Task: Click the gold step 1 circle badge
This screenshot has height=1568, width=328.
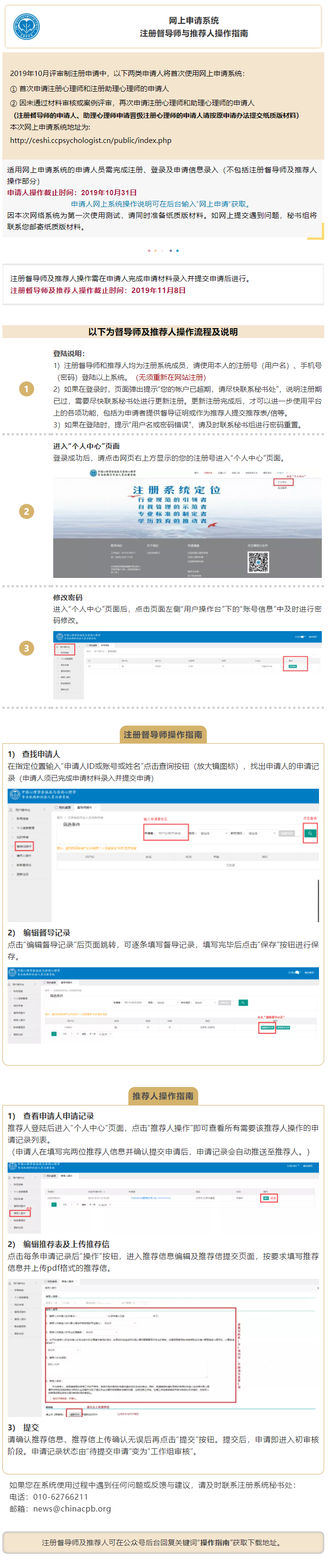Action: point(26,389)
